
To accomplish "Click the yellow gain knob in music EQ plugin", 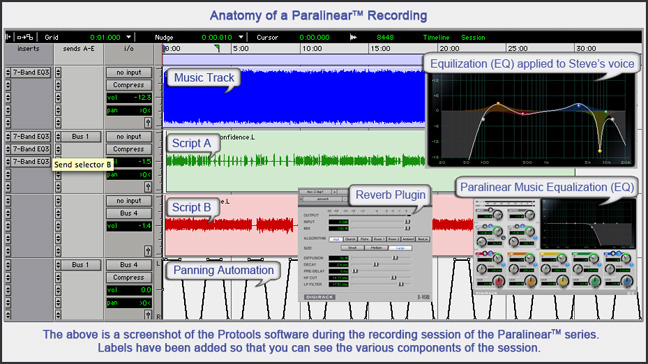I will 562,282.
